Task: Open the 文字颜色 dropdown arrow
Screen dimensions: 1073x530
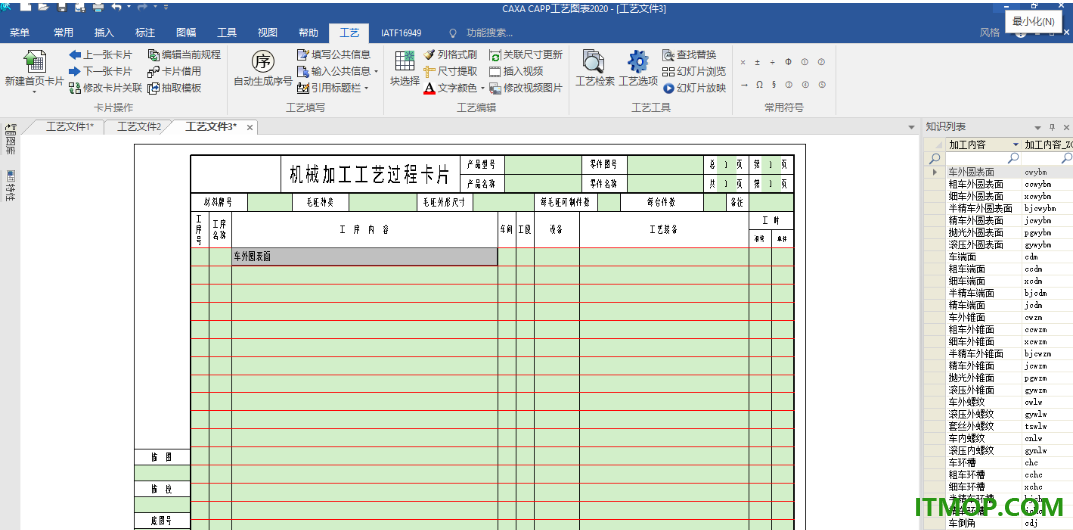Action: click(482, 88)
